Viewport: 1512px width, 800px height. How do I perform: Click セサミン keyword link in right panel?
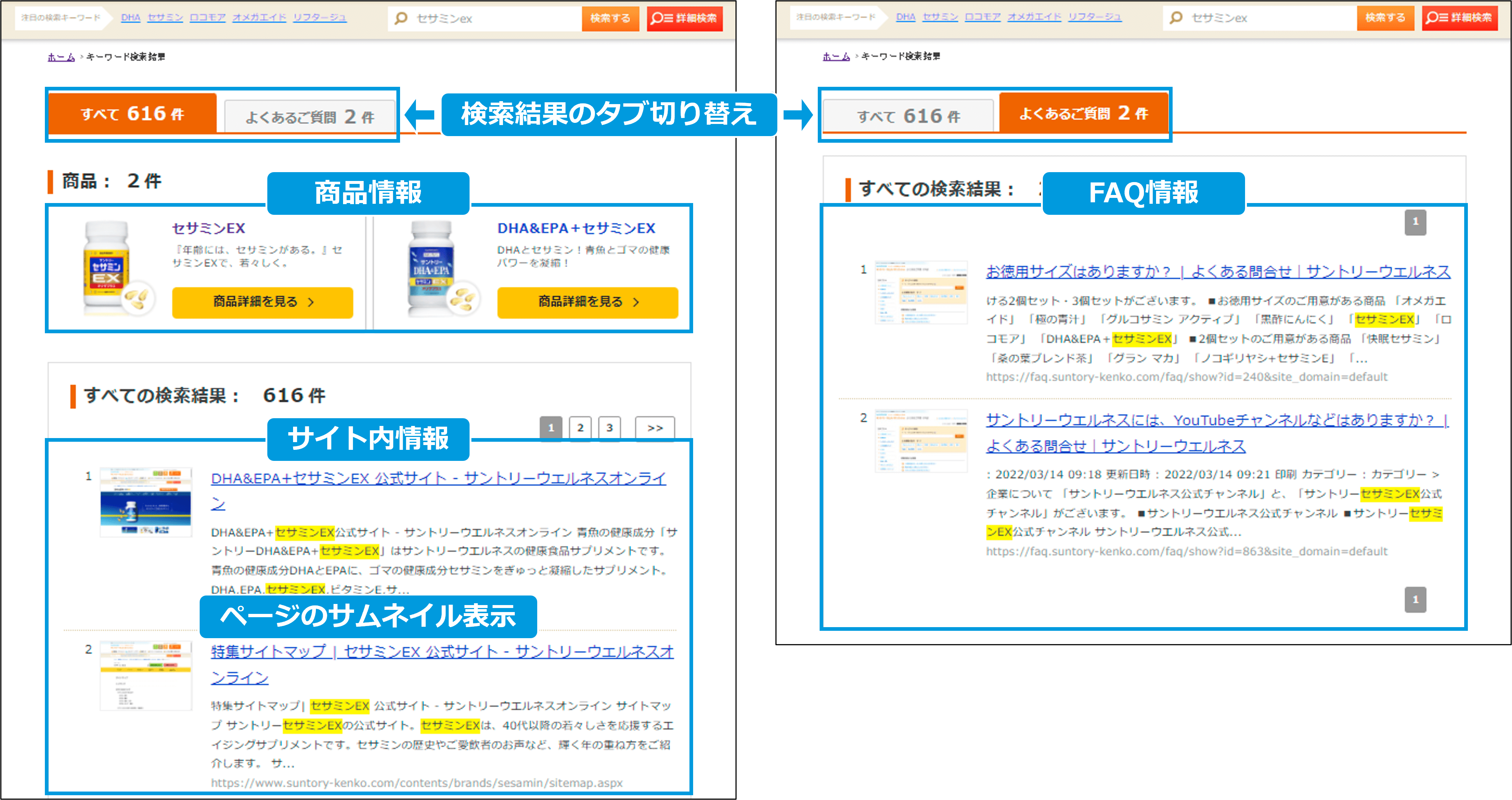pos(940,17)
